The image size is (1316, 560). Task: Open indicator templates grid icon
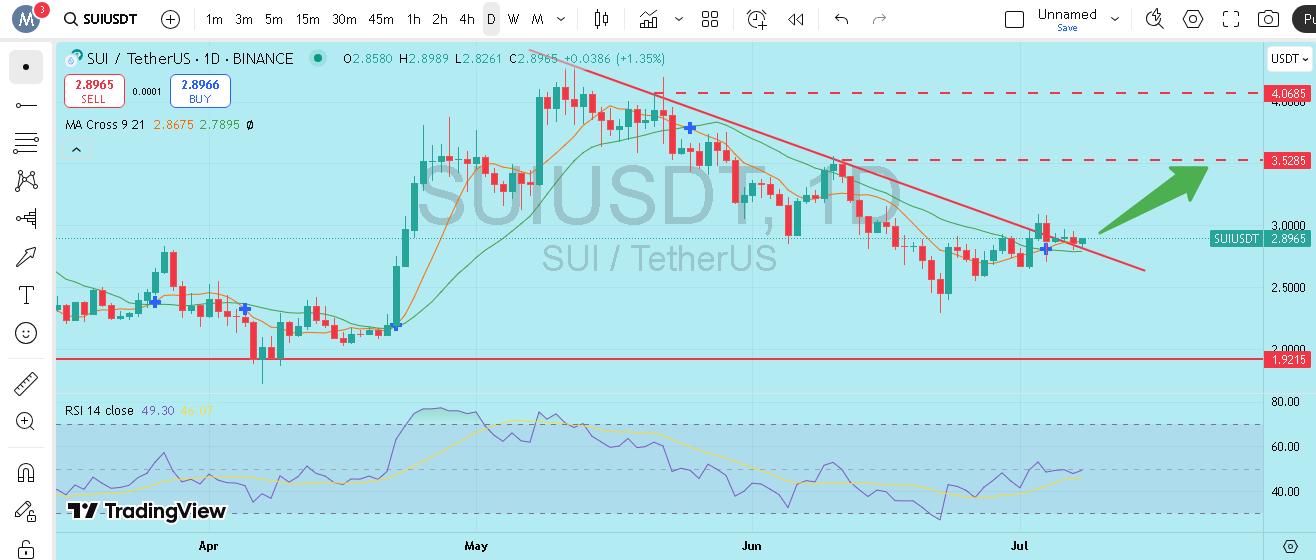click(710, 19)
